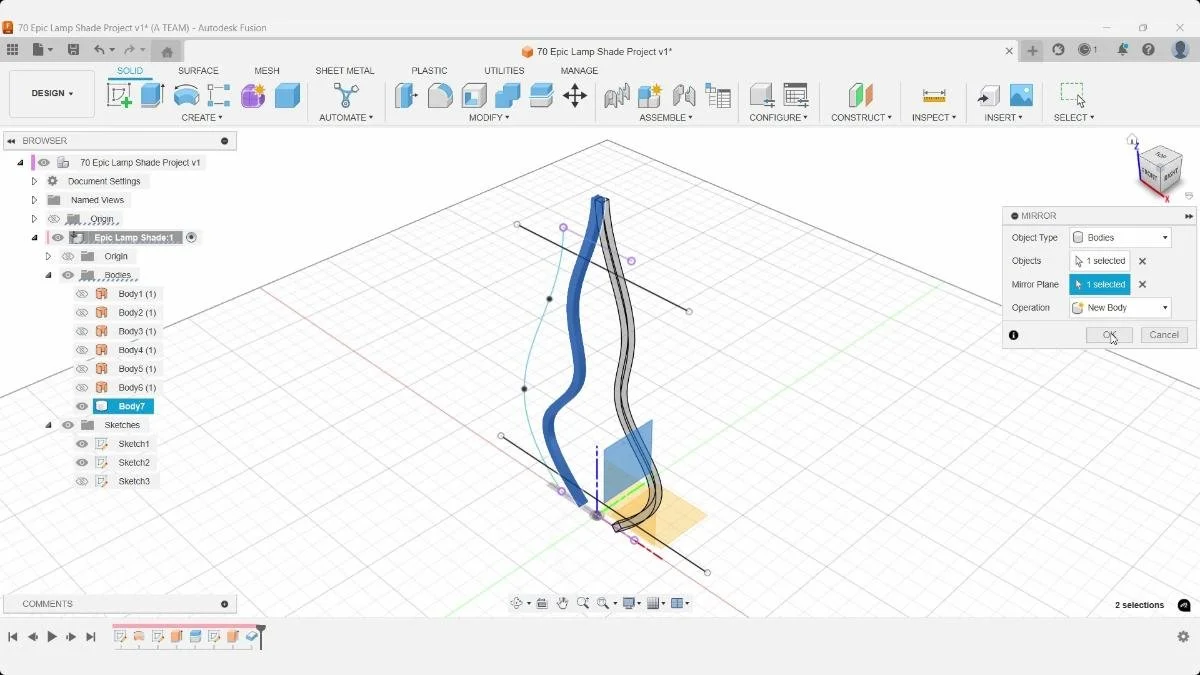Clear the Objects selection with X
This screenshot has height=675, width=1200.
coord(1142,261)
